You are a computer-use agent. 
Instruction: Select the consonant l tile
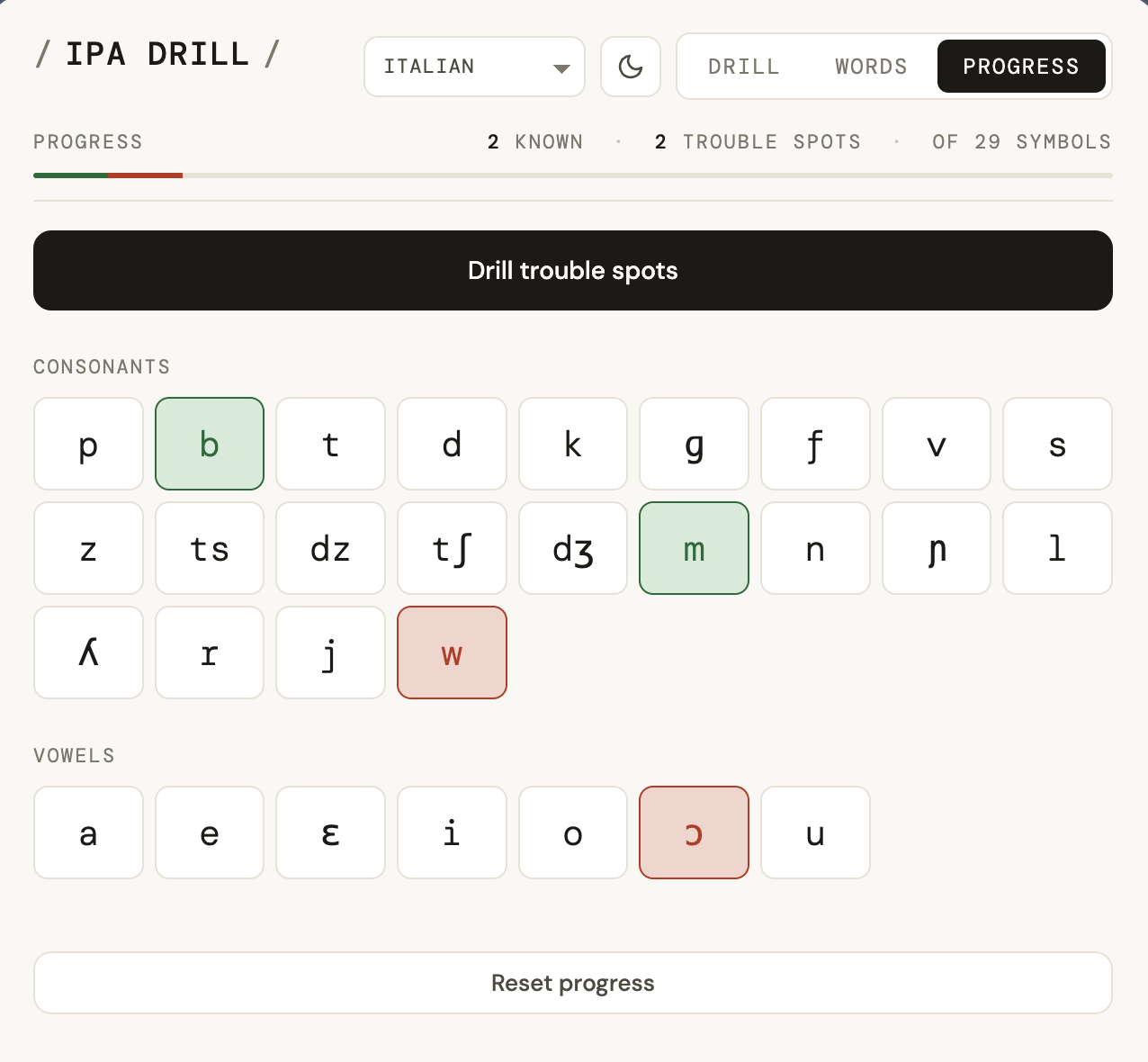point(1057,548)
